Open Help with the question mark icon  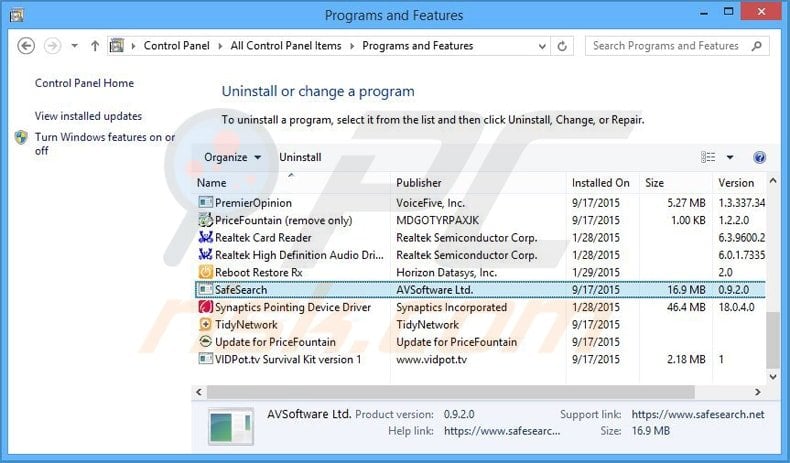(x=759, y=157)
